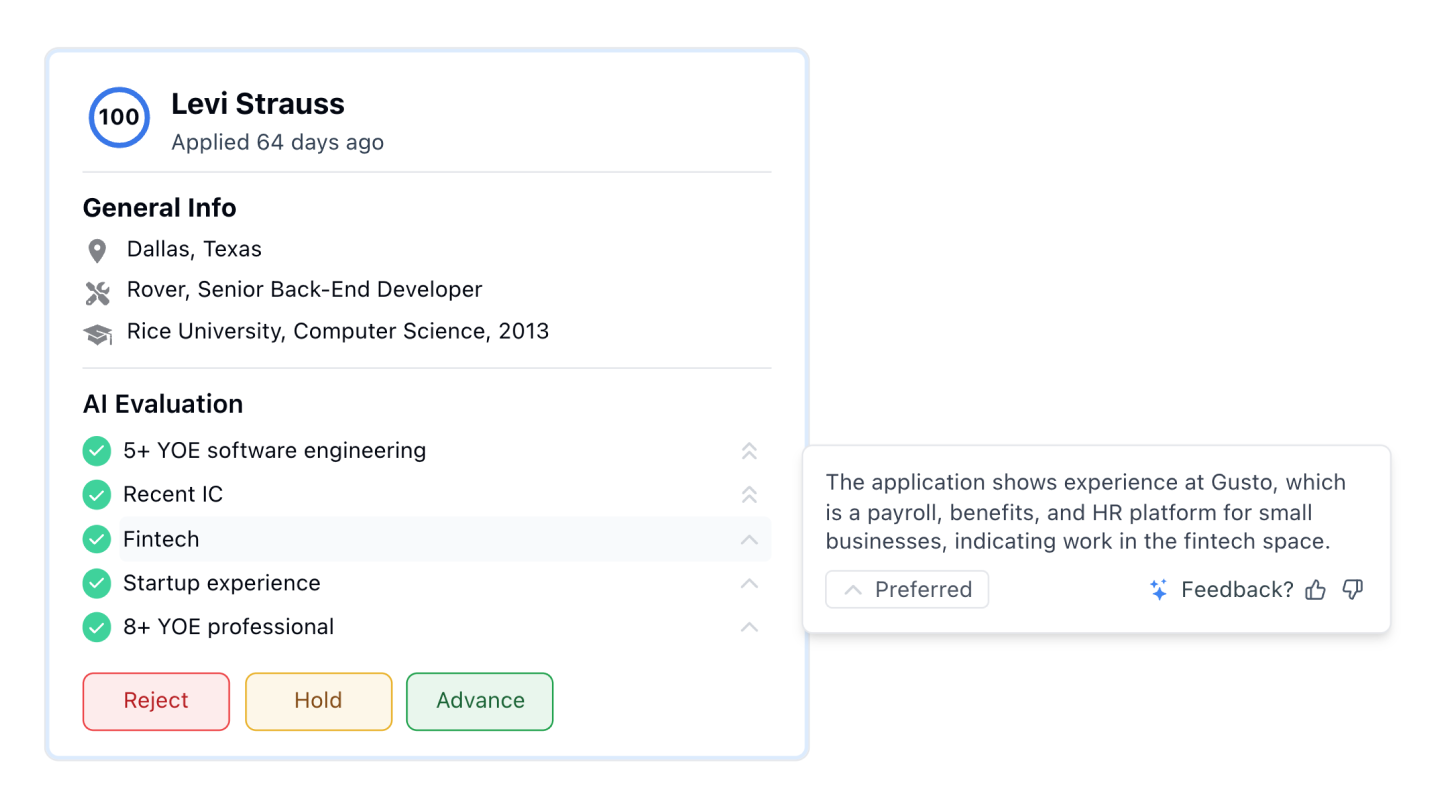Click the blue sparkle AI icon
1440x810 pixels.
pos(1159,590)
